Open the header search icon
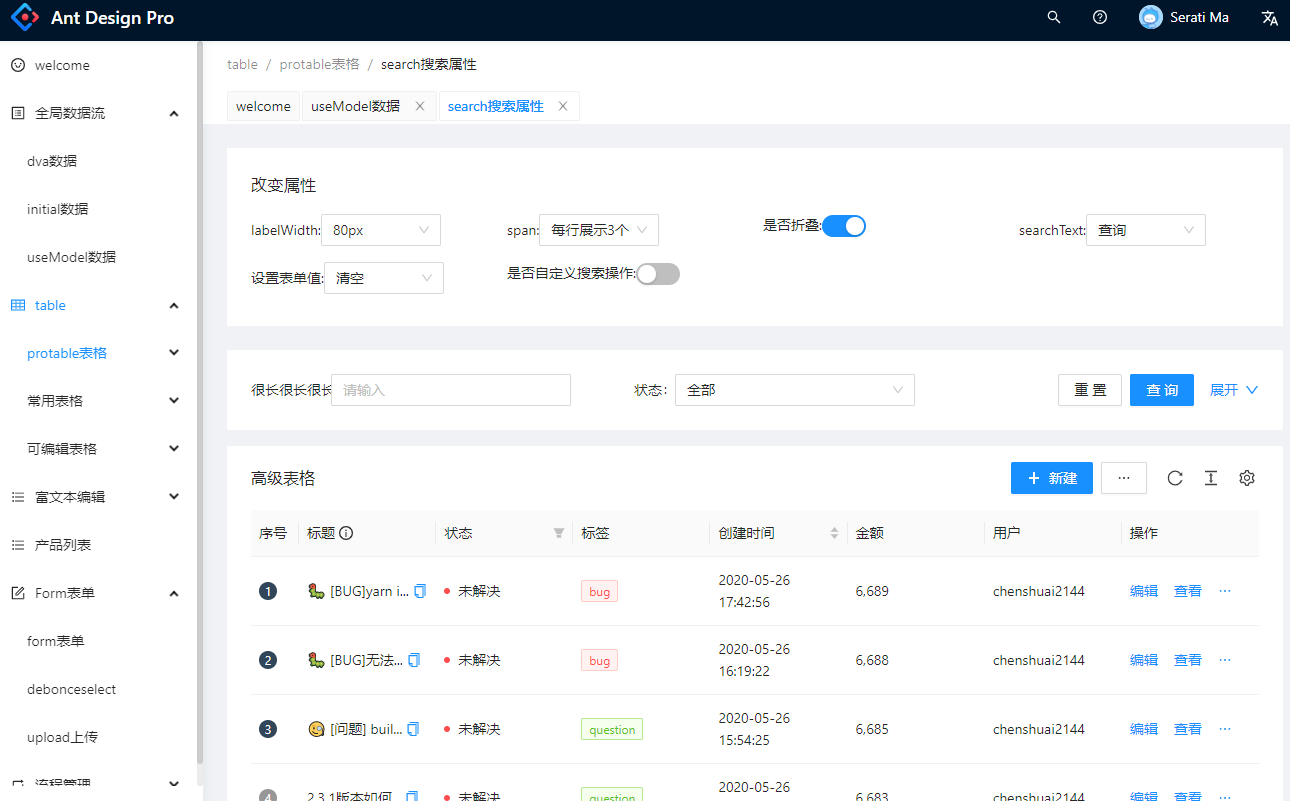 click(1054, 18)
